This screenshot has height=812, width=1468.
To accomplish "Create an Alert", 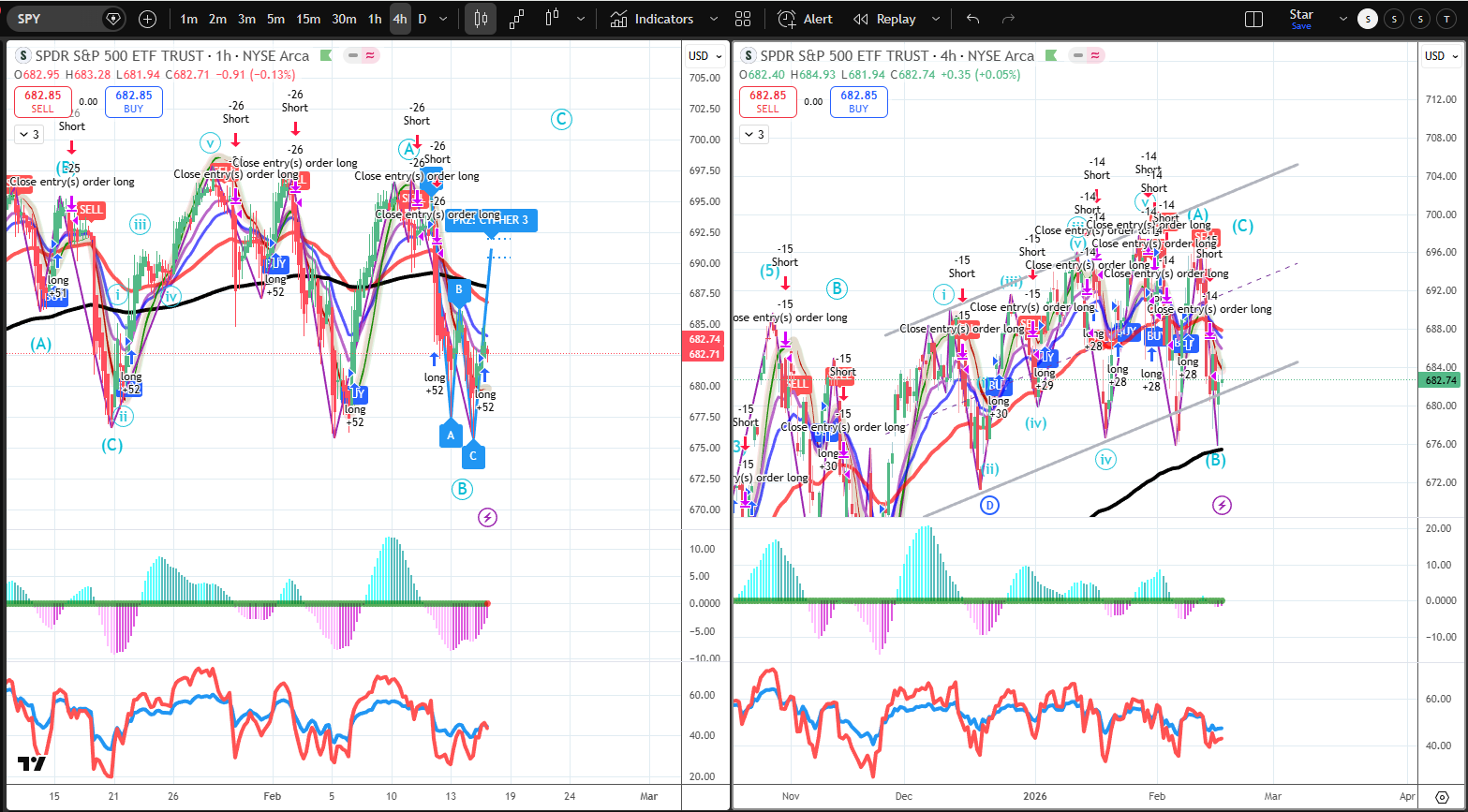I will (x=805, y=19).
